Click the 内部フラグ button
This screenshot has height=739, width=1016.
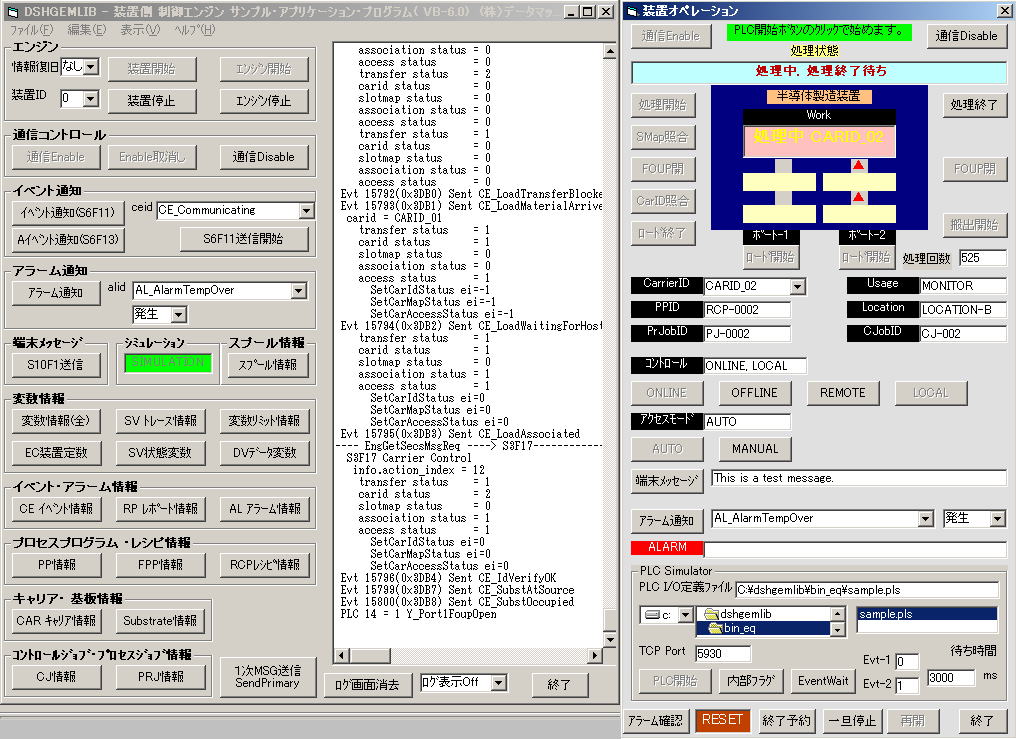pyautogui.click(x=750, y=681)
